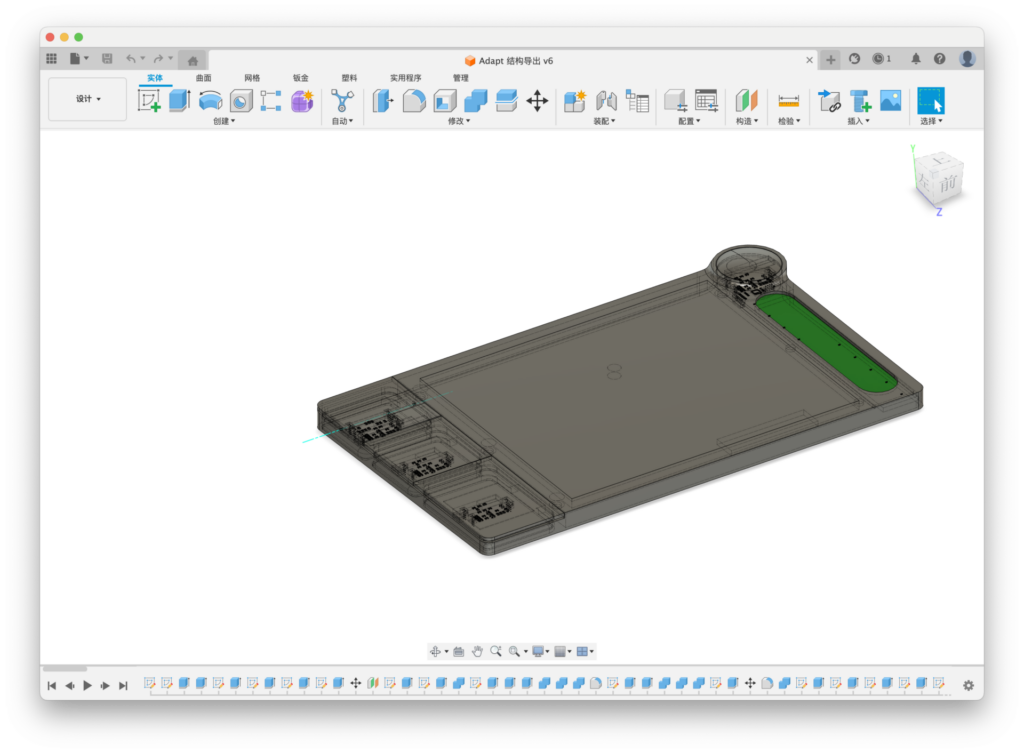Image resolution: width=1024 pixels, height=753 pixels.
Task: Open the 设计 workspace dropdown
Action: pos(88,99)
